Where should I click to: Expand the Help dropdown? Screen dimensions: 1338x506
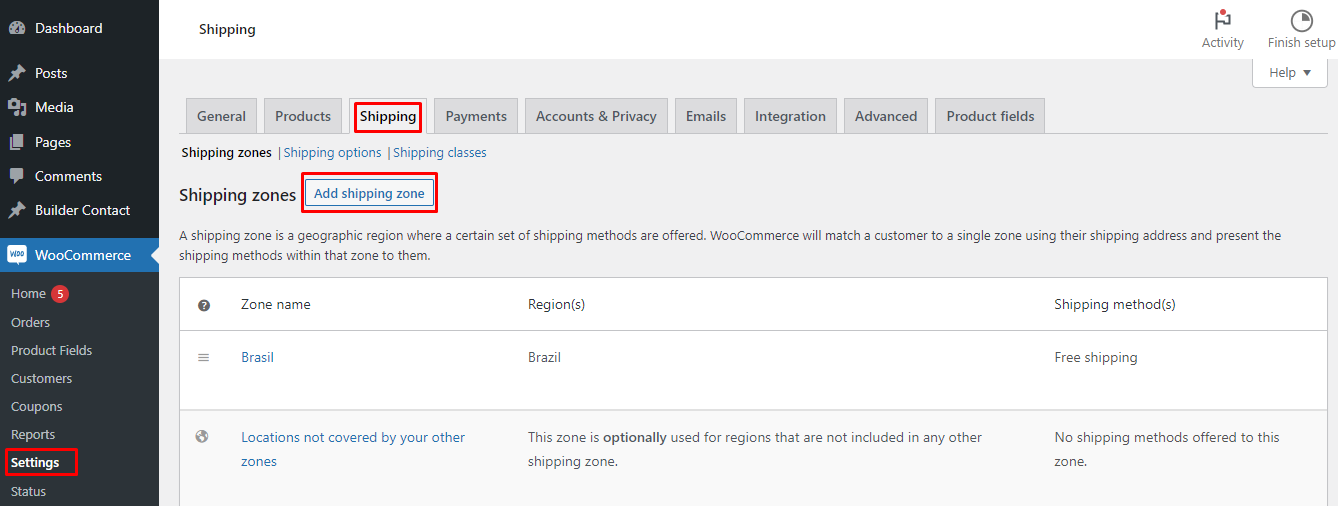click(x=1289, y=73)
